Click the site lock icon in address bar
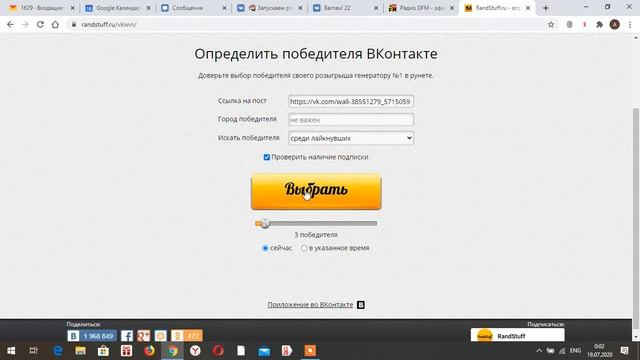640x360 pixels. click(x=73, y=24)
